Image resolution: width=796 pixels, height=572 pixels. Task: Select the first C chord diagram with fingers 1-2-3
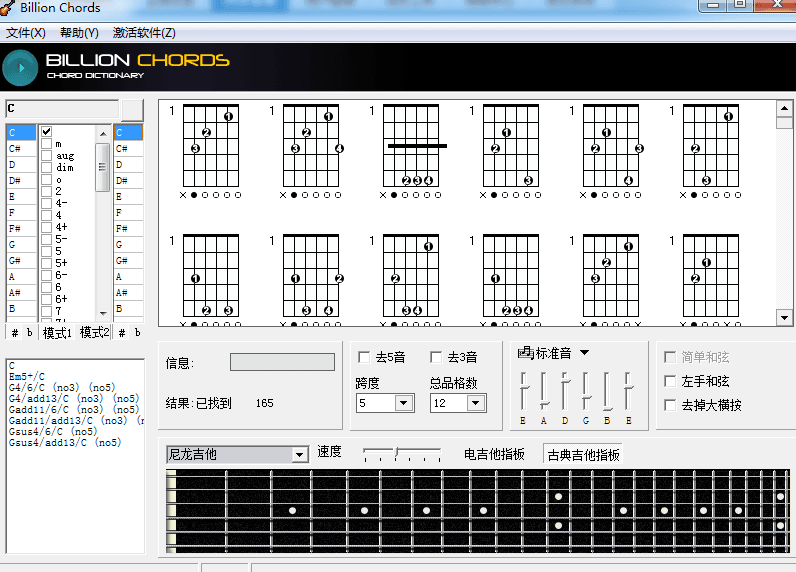point(211,151)
